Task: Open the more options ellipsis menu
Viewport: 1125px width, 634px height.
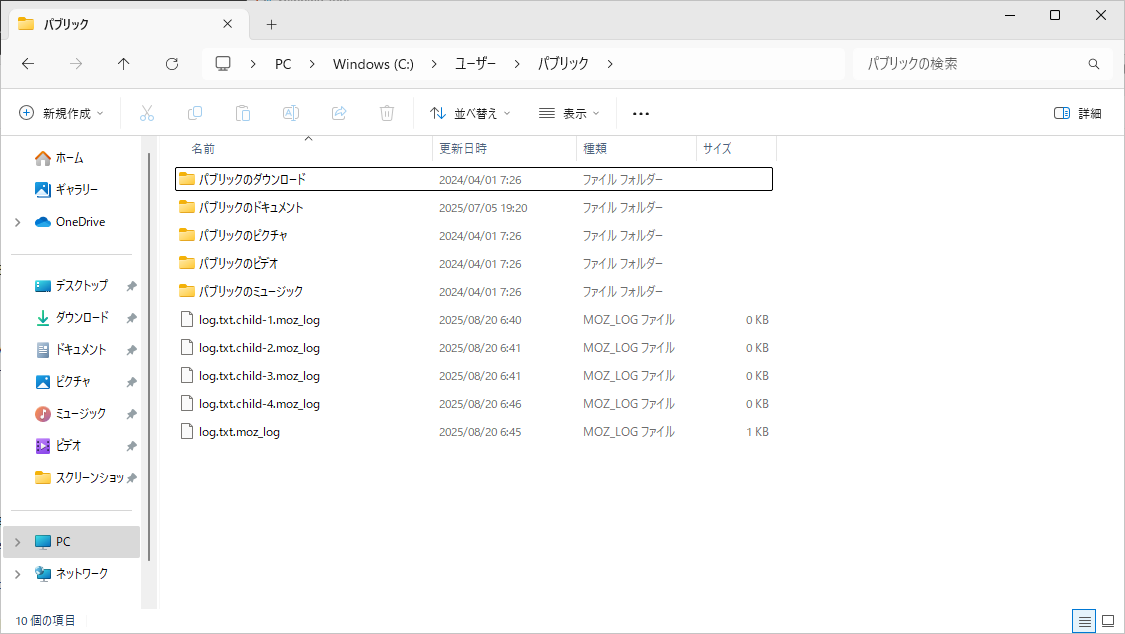Action: 641,113
